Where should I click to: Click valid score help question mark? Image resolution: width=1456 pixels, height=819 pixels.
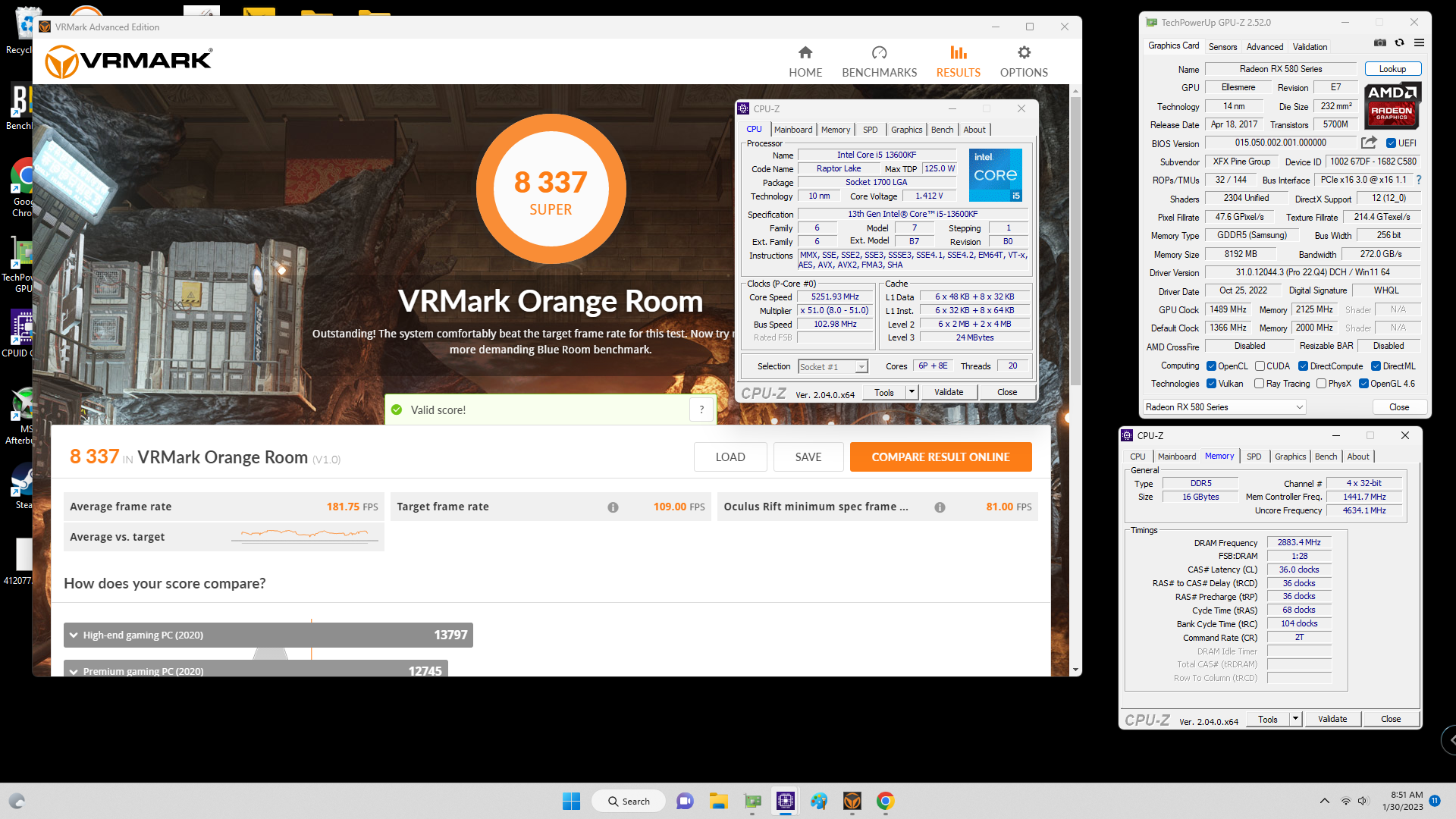701,409
